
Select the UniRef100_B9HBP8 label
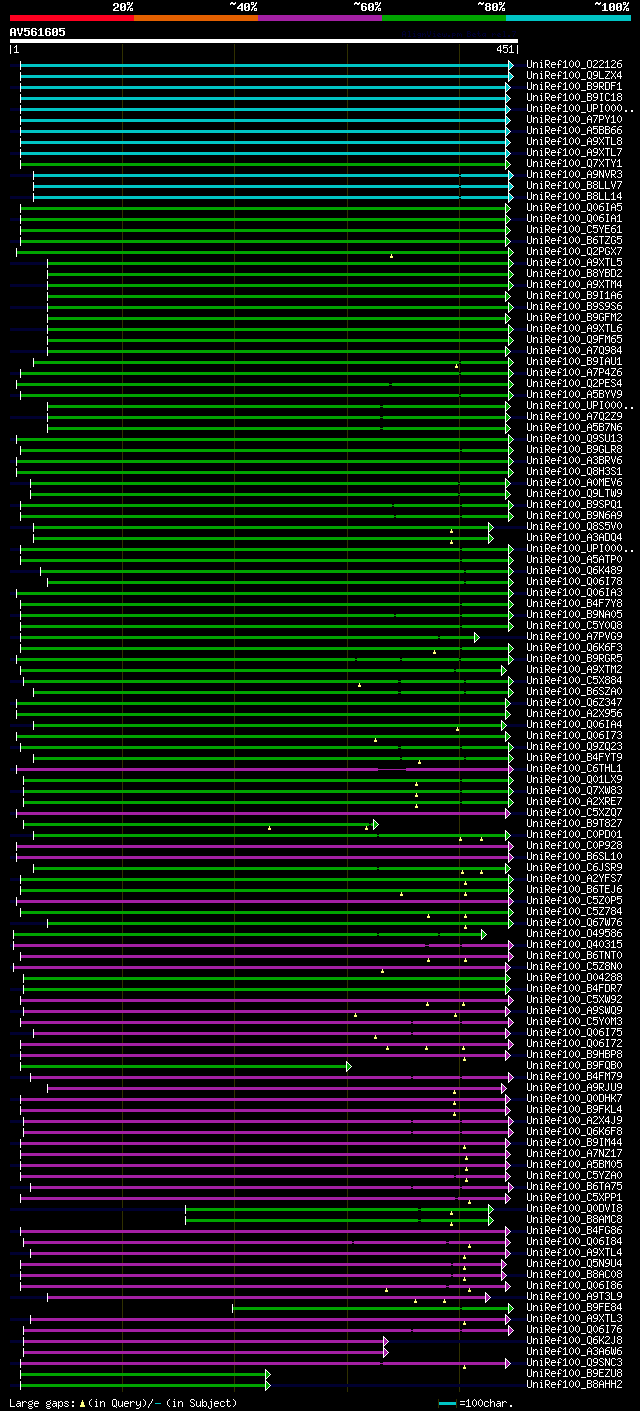point(574,1054)
